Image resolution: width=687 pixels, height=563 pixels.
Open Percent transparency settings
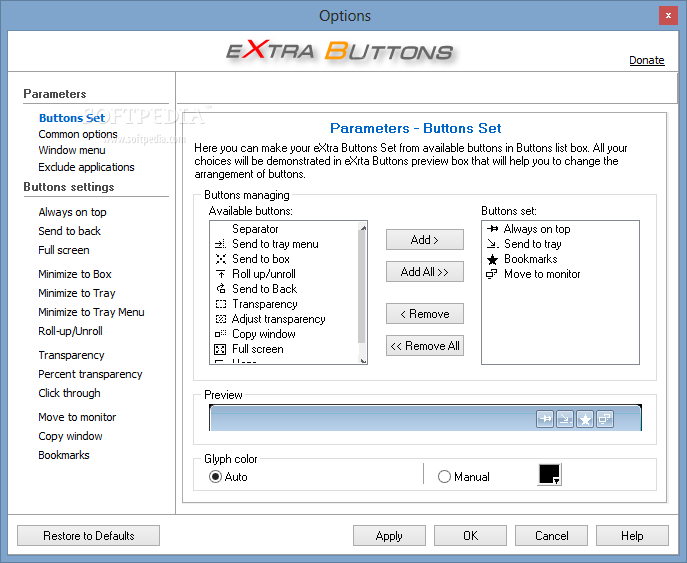pyautogui.click(x=90, y=374)
